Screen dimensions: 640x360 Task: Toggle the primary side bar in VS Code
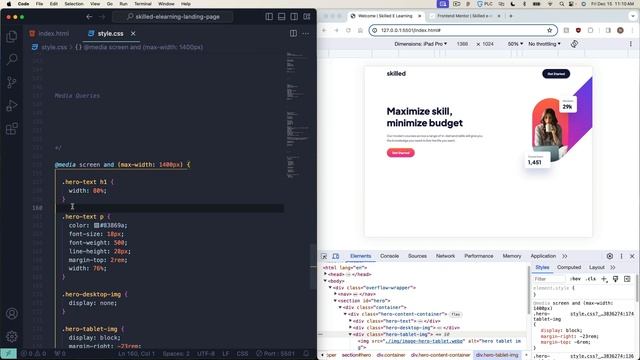coord(269,17)
